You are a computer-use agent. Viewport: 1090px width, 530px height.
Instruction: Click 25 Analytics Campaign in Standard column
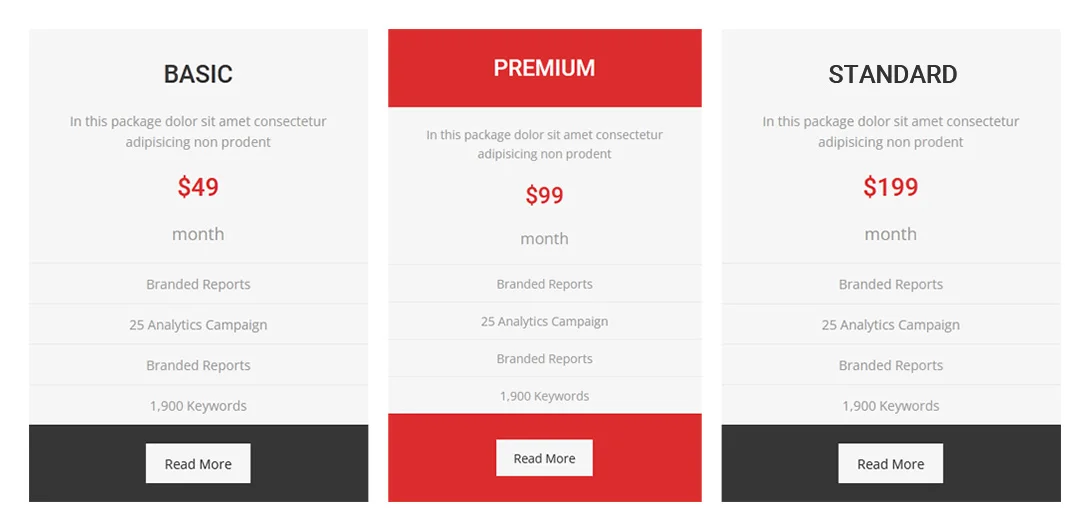coord(890,325)
